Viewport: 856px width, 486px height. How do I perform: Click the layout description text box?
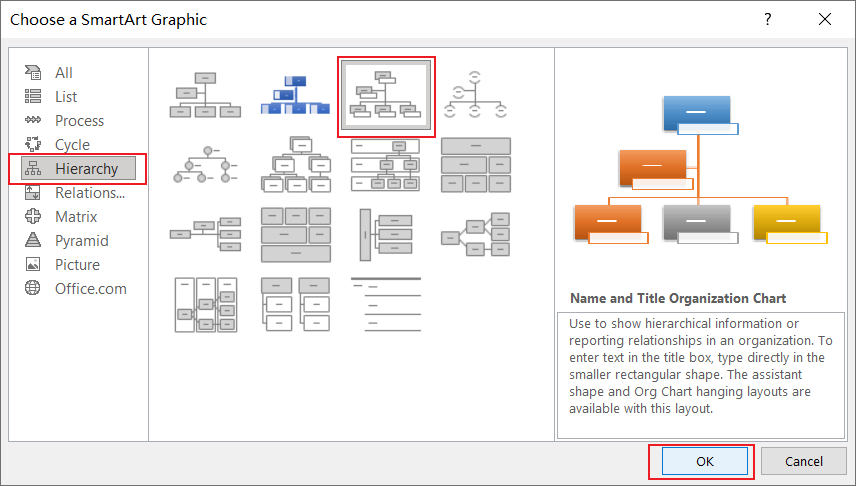tap(701, 375)
